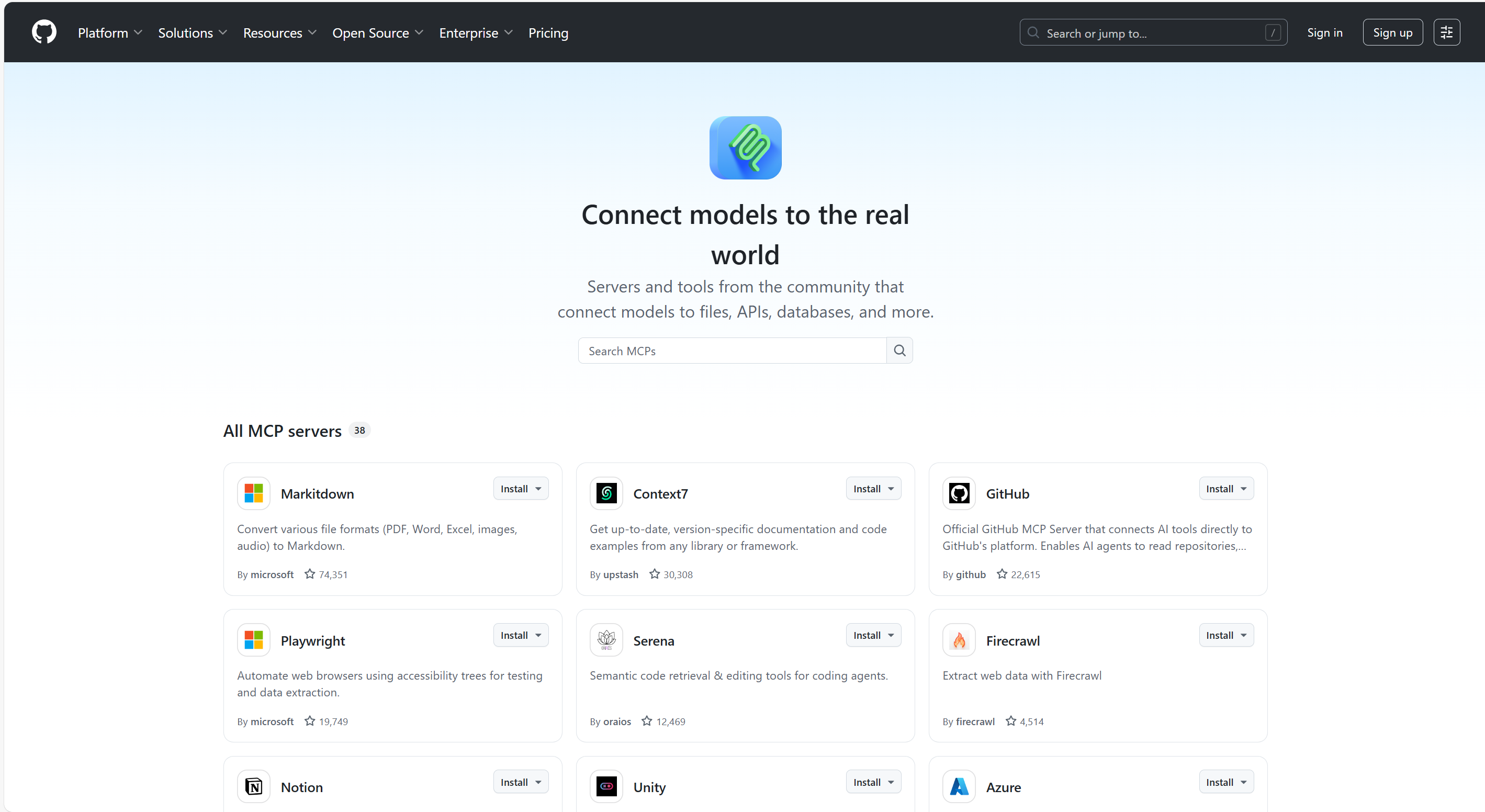Open the Serena server title link
Viewport: 1485px width, 812px height.
(x=653, y=641)
